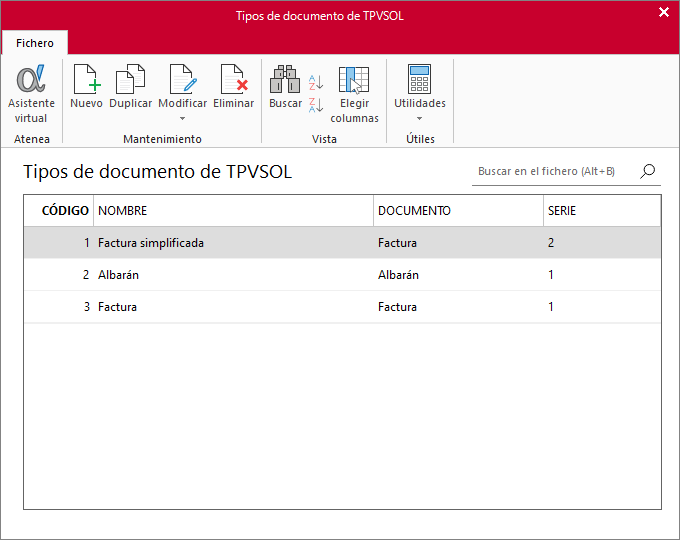Expand the Modificar dropdown arrow
Screen dimensions: 680x540
[x=183, y=118]
